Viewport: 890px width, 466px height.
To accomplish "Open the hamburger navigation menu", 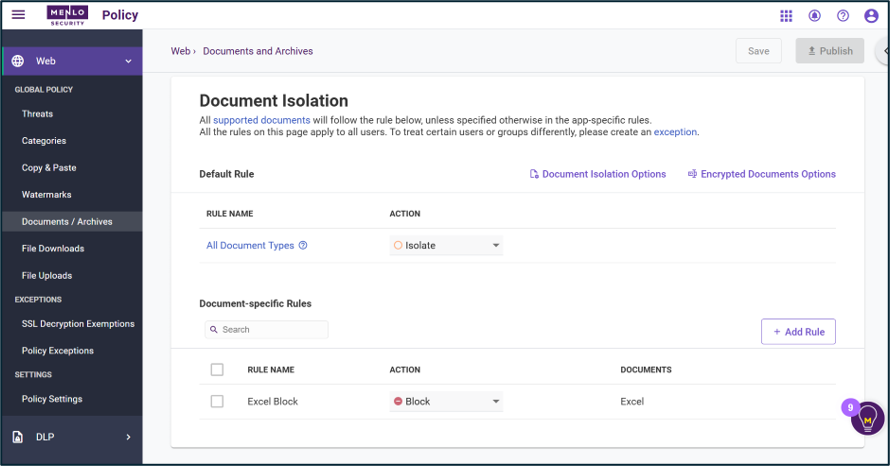I will [x=18, y=15].
